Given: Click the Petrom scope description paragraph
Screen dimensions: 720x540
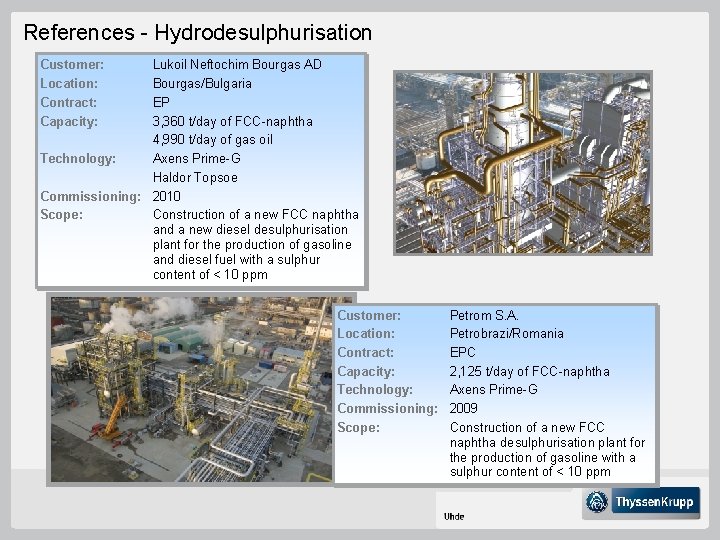Looking at the screenshot, I should tap(547, 450).
